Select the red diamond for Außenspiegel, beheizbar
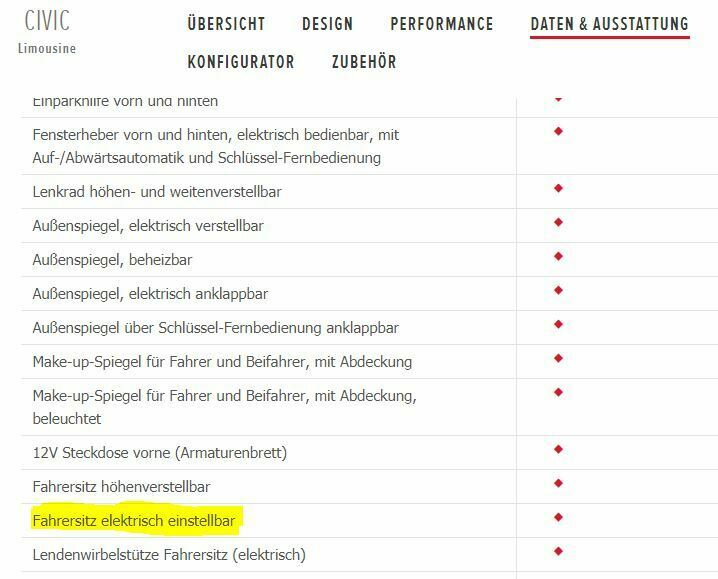 tap(558, 256)
